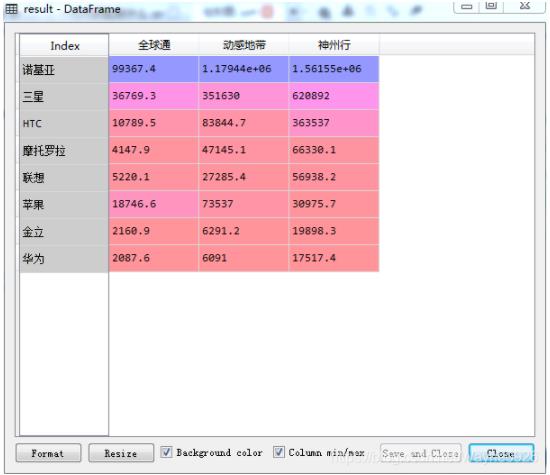Select cell with value 83844.7
Viewport: 550px width, 475px height.
click(x=244, y=123)
